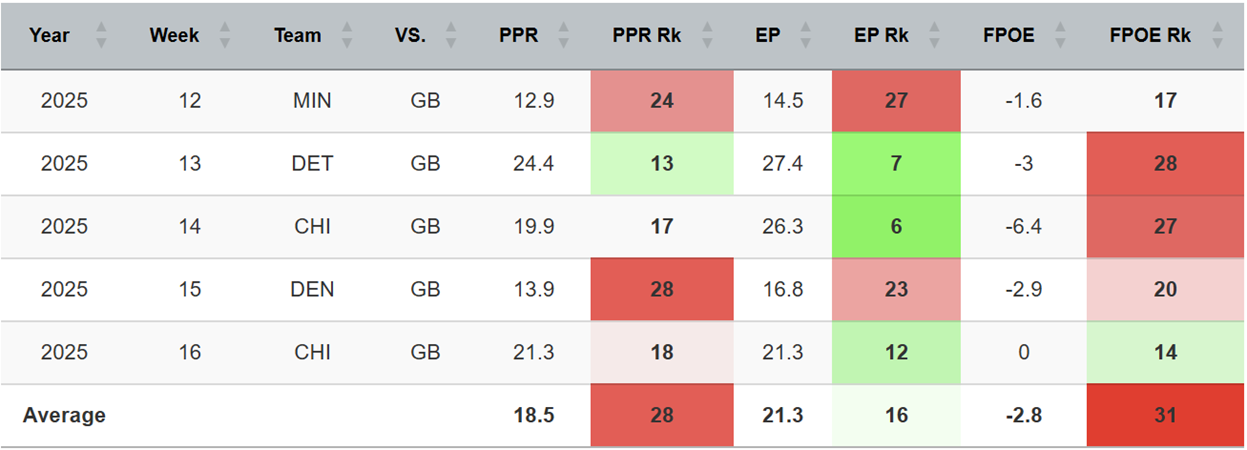Click the FPOE sort arrows

coord(1061,36)
